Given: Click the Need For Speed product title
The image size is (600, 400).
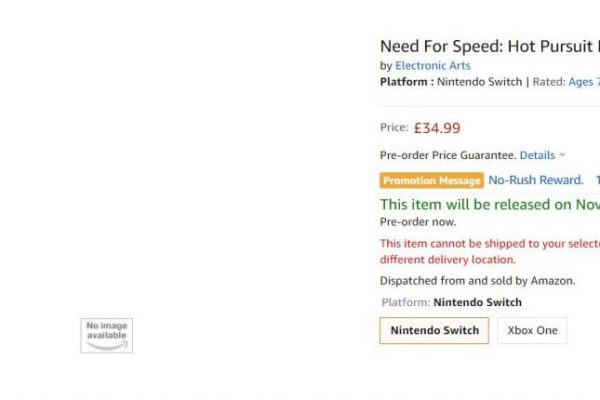Looking at the screenshot, I should click(490, 46).
